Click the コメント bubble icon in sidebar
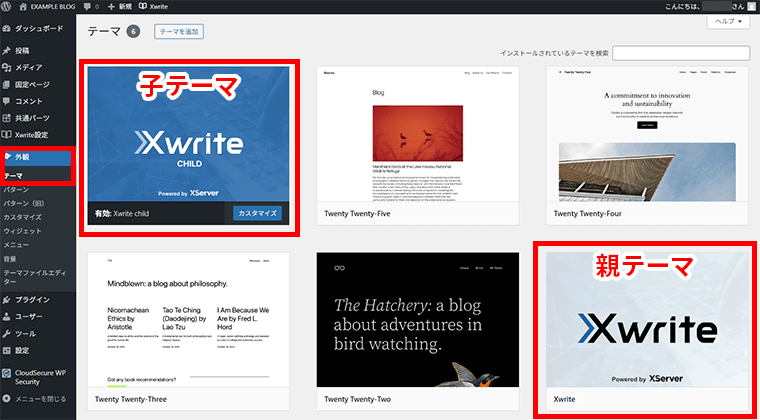This screenshot has width=760, height=420. pyautogui.click(x=6, y=101)
